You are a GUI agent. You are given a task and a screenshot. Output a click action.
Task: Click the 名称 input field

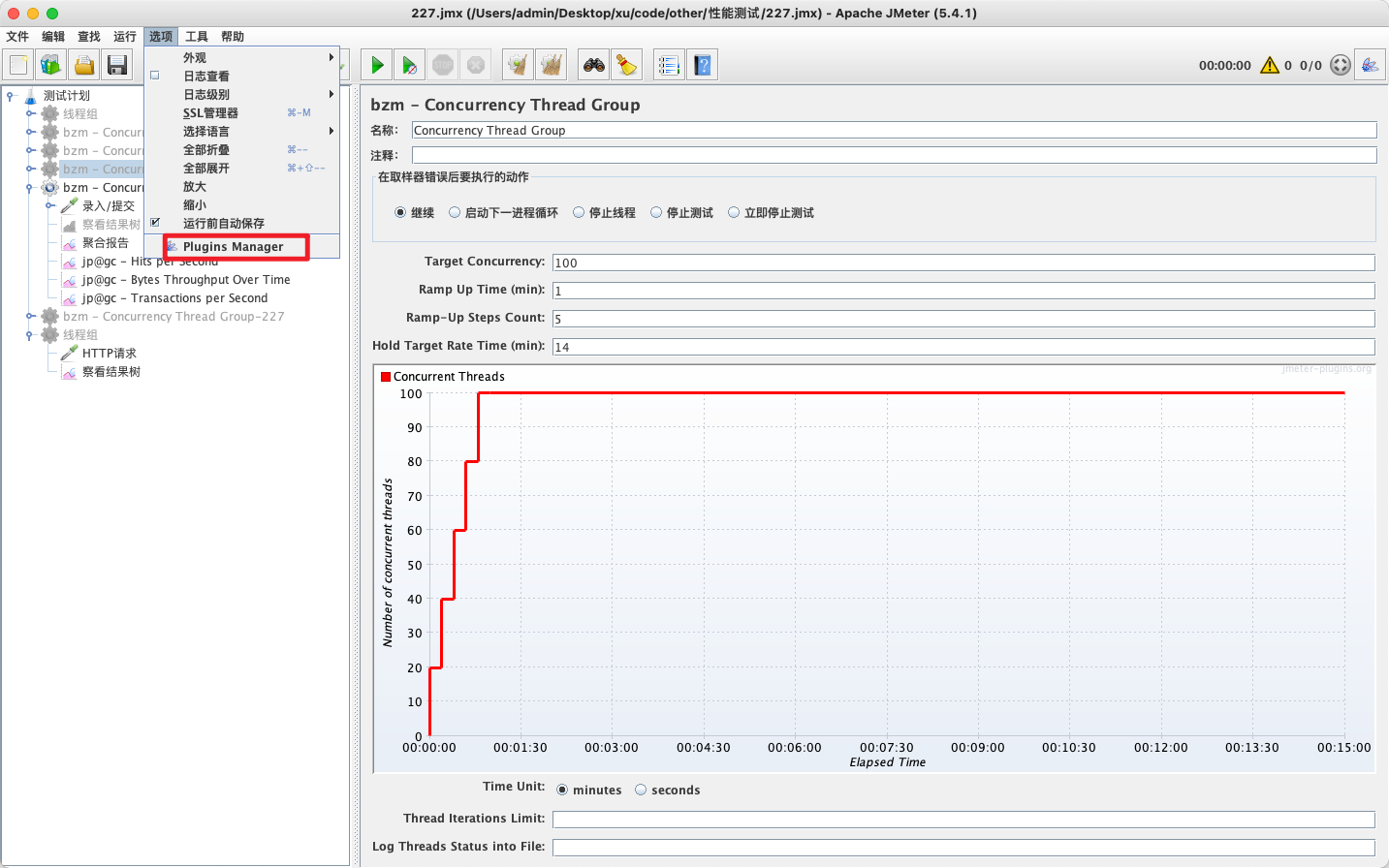(894, 130)
